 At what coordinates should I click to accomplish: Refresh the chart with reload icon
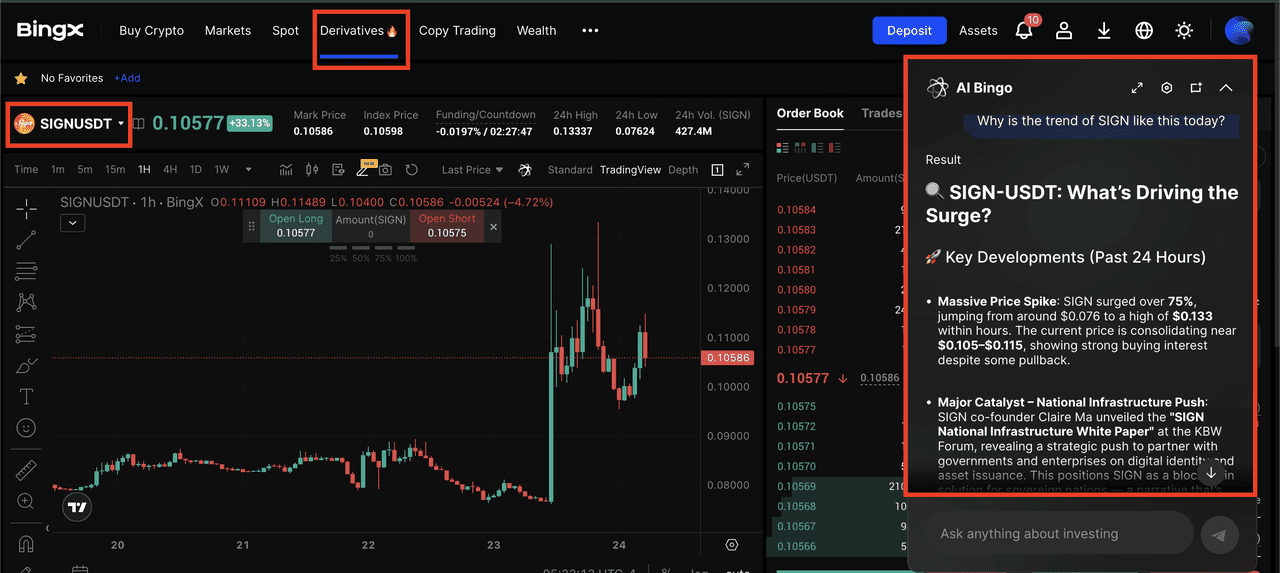pos(411,170)
